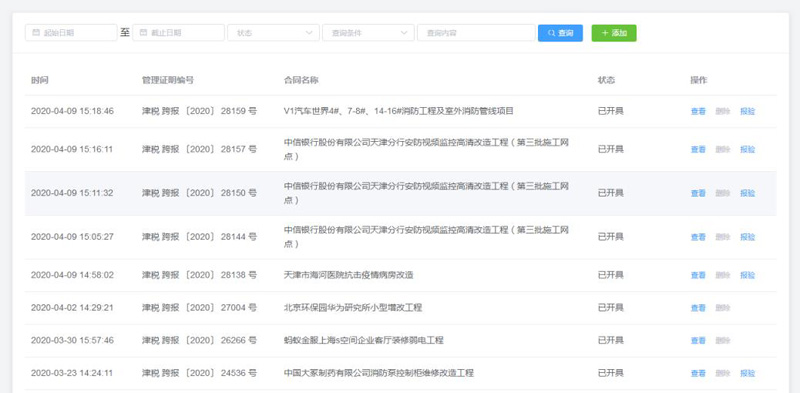This screenshot has width=800, height=393.
Task: Click 报验 for record 28138
Action: click(x=747, y=275)
